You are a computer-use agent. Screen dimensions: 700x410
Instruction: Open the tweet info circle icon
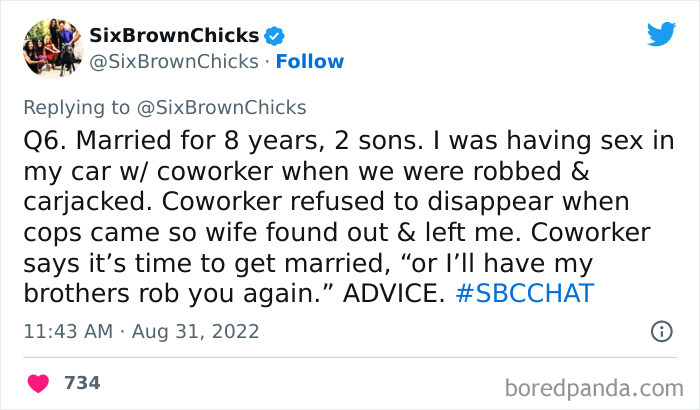[661, 331]
